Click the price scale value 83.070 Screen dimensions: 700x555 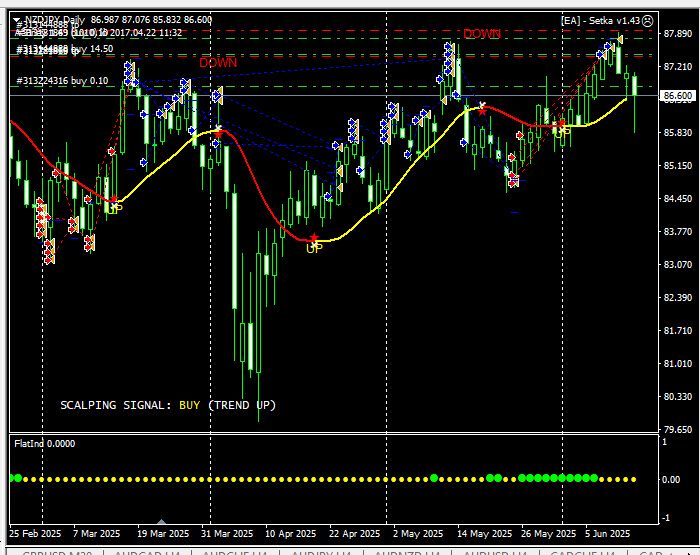678,264
